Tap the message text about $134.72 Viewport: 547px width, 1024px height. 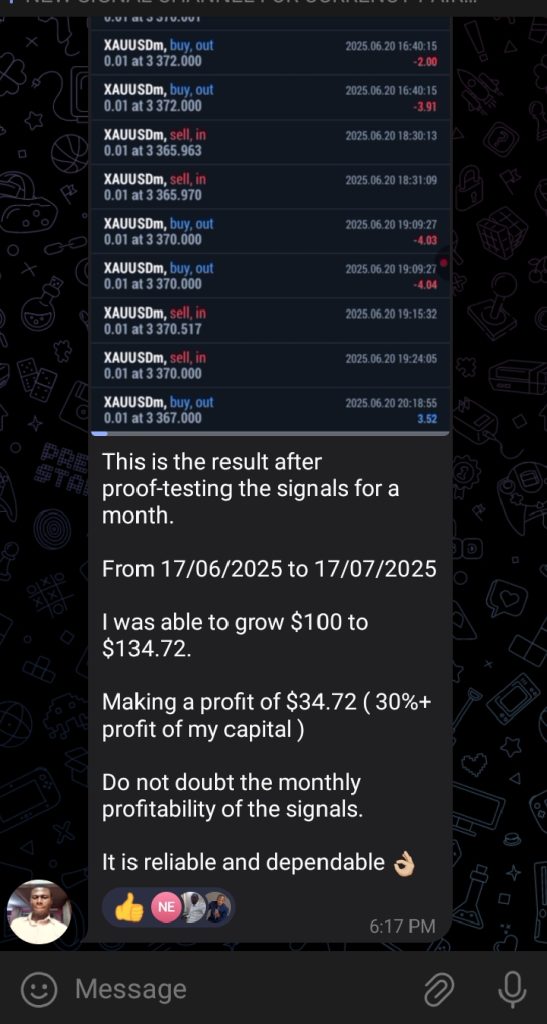pos(235,635)
